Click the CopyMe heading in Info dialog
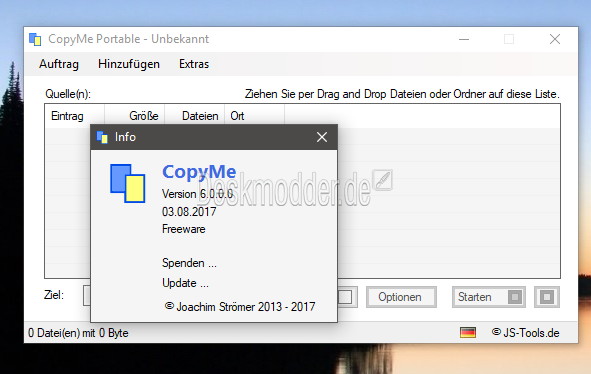Screen dimensions: 591x374 tap(199, 172)
